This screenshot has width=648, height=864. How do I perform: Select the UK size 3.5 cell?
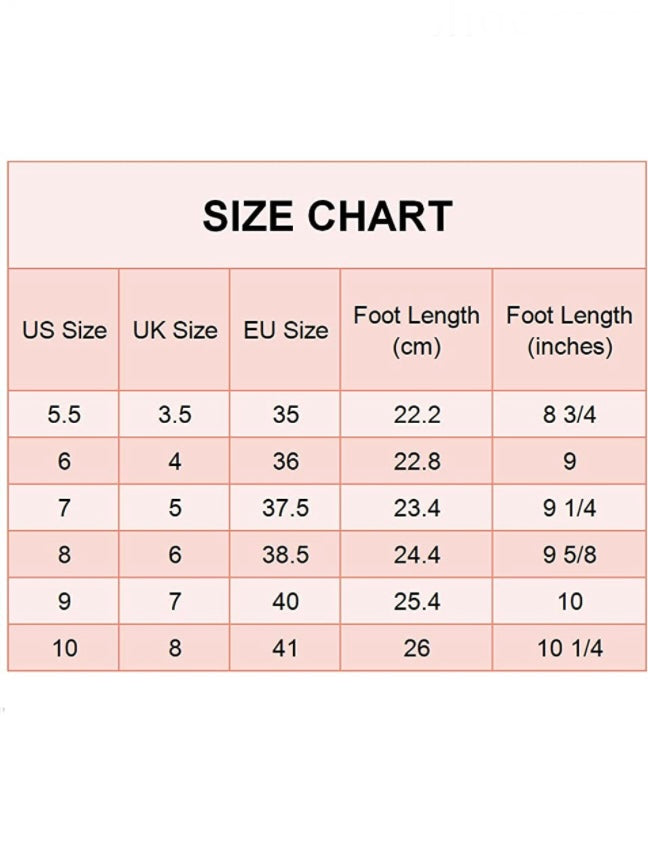click(x=175, y=414)
